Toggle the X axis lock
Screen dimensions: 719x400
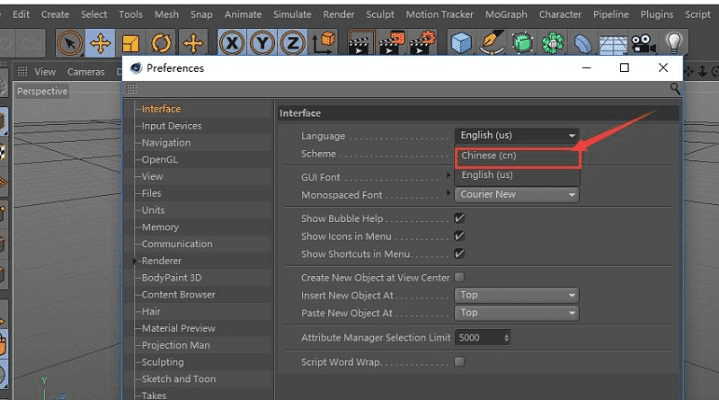[232, 43]
